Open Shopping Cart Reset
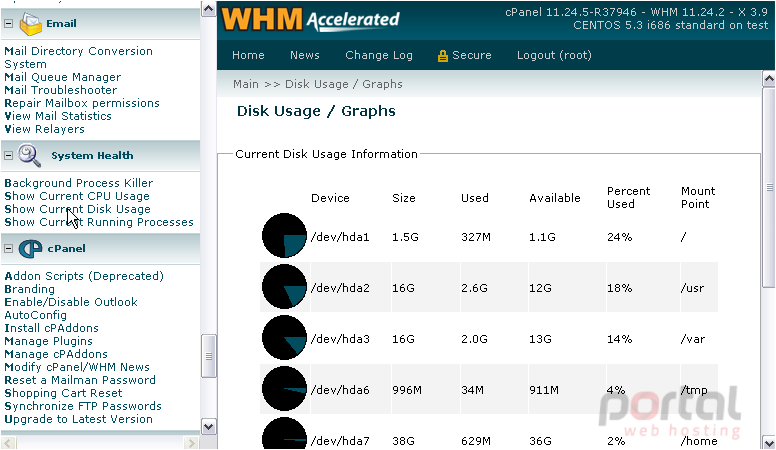Image resolution: width=776 pixels, height=450 pixels. point(63,393)
